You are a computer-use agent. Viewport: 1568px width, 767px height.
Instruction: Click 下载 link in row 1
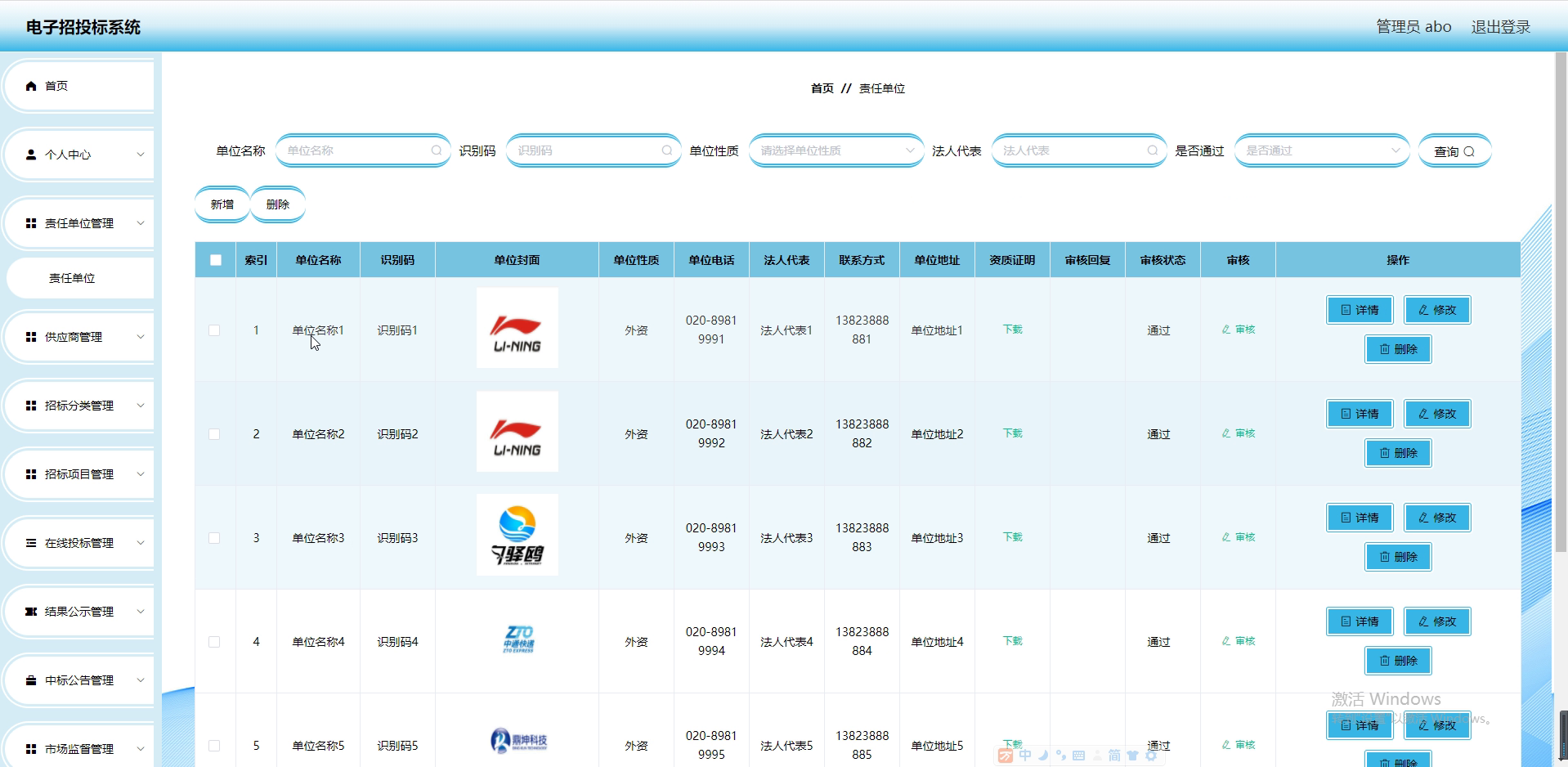[x=1012, y=330]
